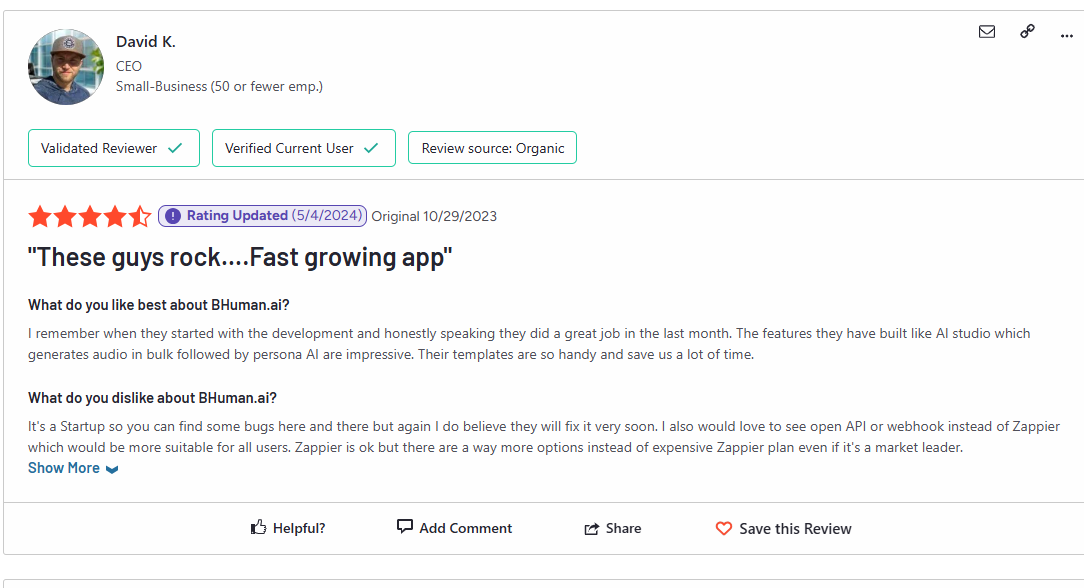This screenshot has height=588, width=1084.
Task: Click the Validated Reviewer badge
Action: tap(114, 148)
